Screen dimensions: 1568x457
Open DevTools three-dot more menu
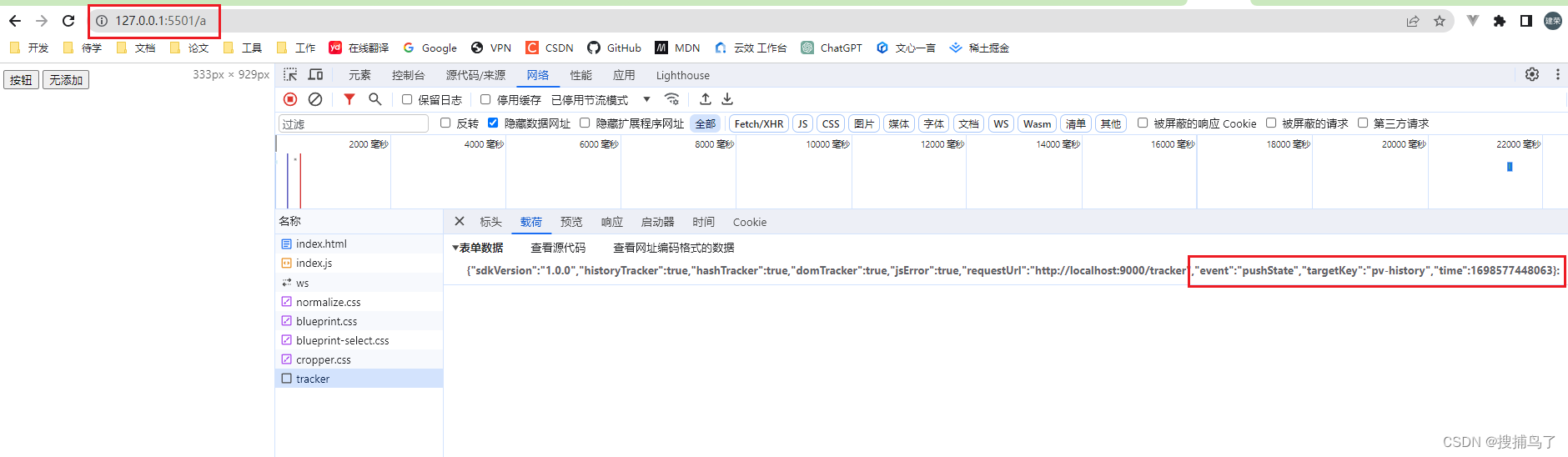pos(1557,74)
